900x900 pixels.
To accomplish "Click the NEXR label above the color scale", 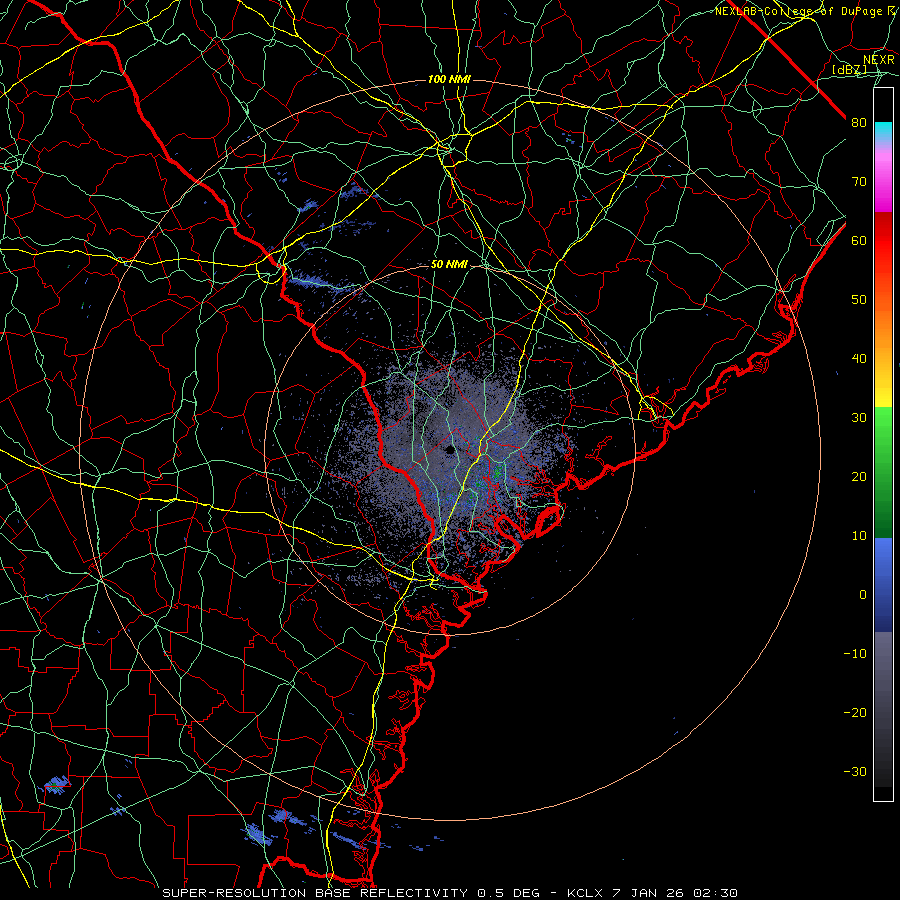I will 879,60.
